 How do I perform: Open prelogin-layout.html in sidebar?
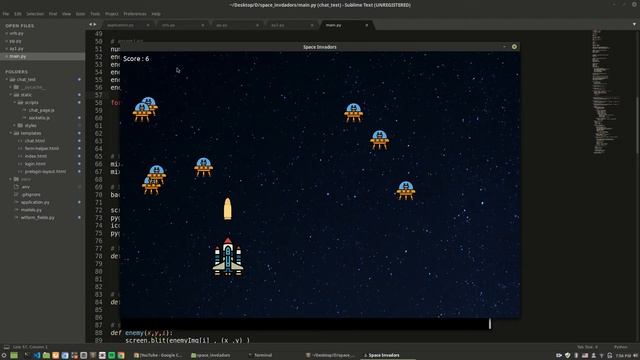coord(45,171)
